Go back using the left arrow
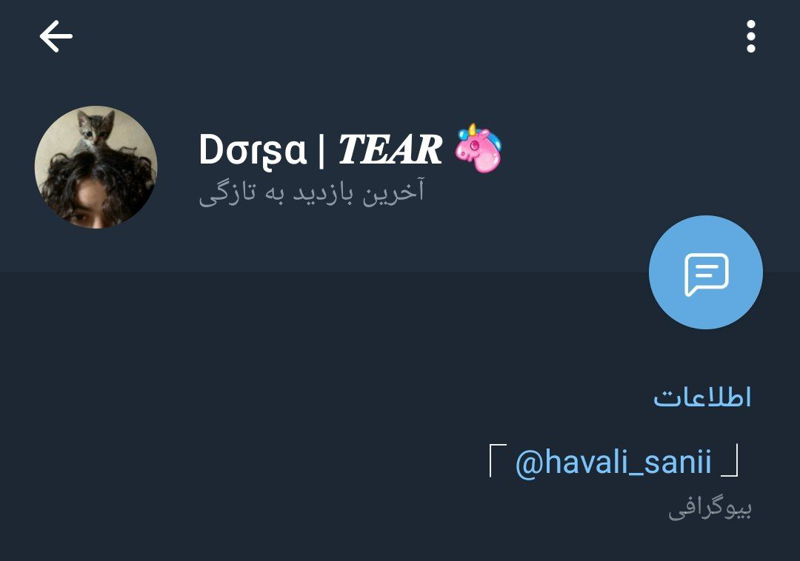This screenshot has width=800, height=561. tap(56, 36)
